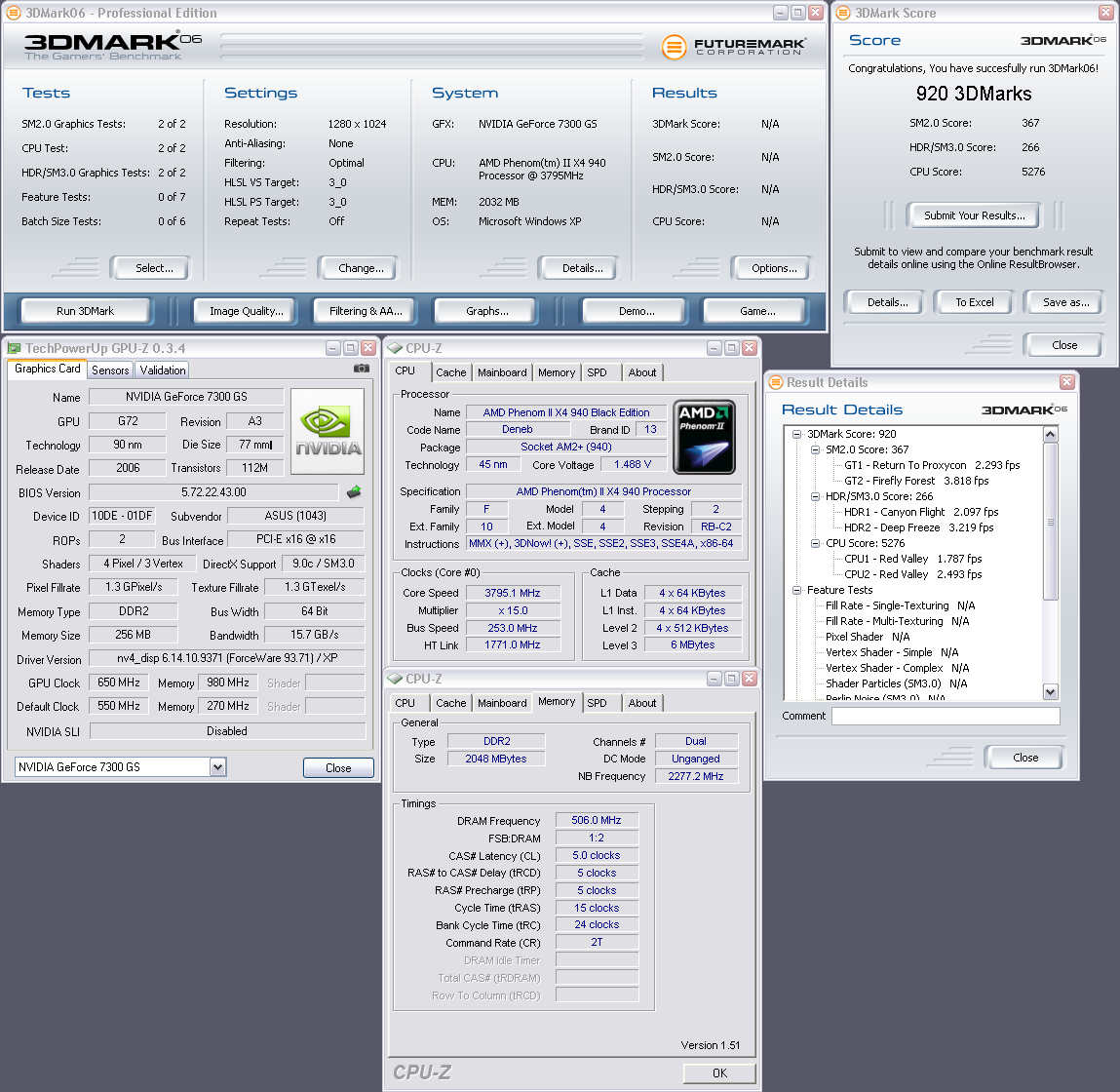1120x1092 pixels.
Task: Select HDR2 - Deep Freeze tree row
Action: (x=918, y=528)
